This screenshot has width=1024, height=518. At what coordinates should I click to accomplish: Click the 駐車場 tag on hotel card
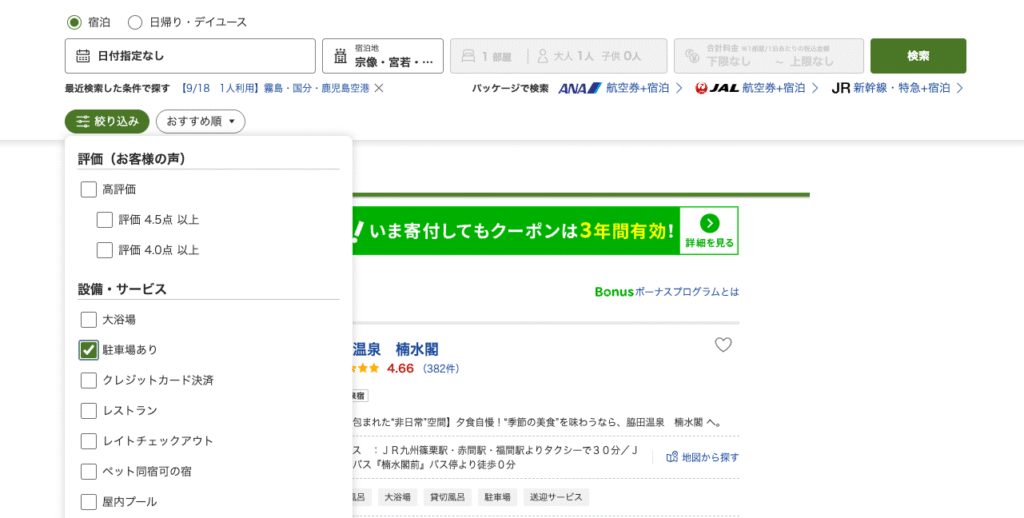click(x=497, y=497)
